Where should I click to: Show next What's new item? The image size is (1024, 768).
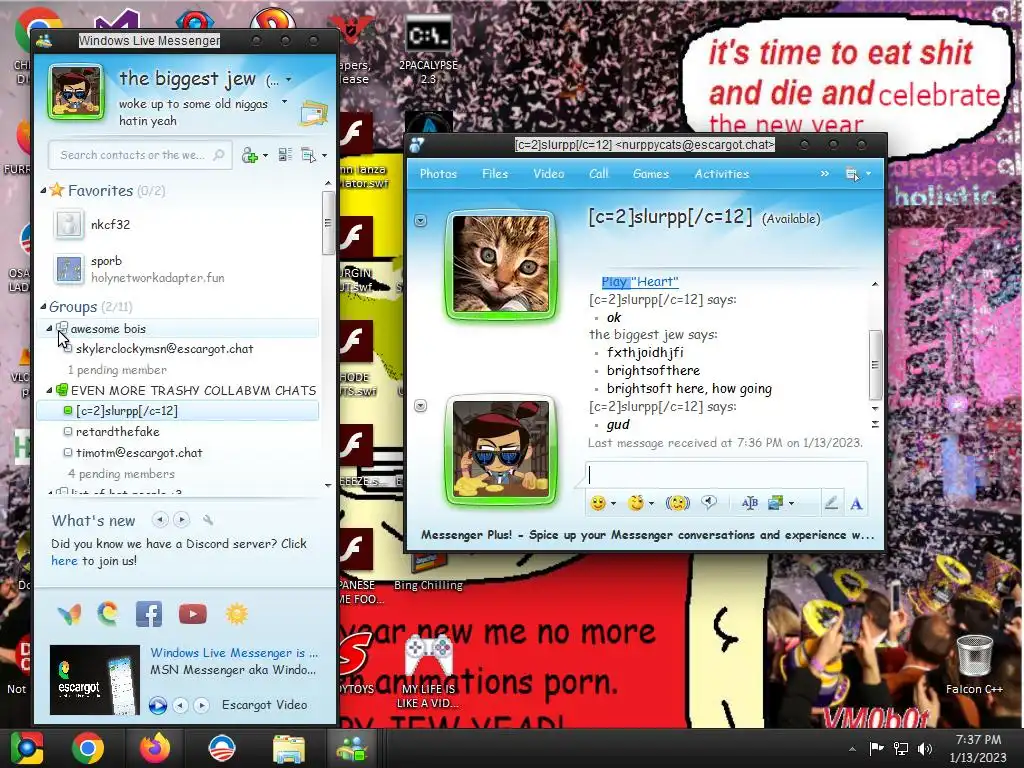point(182,520)
